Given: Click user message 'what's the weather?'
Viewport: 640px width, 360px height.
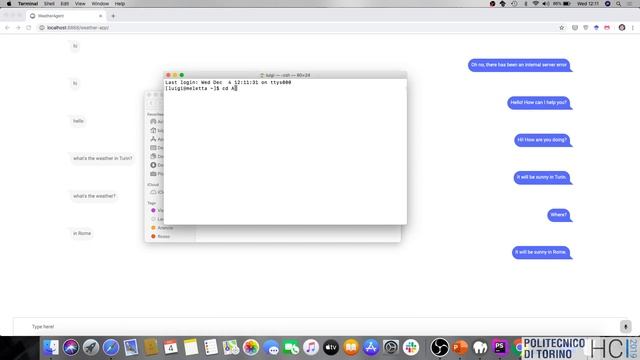Looking at the screenshot, I should [x=94, y=196].
